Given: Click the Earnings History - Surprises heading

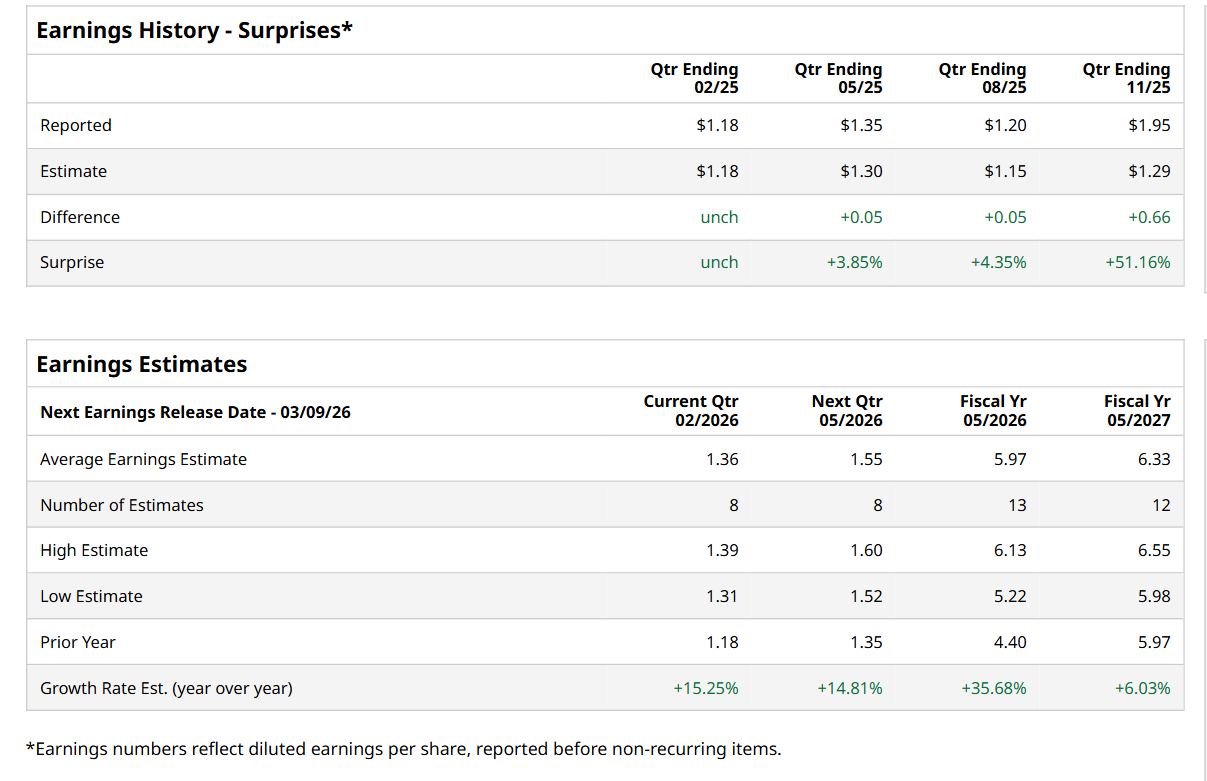Looking at the screenshot, I should 194,31.
